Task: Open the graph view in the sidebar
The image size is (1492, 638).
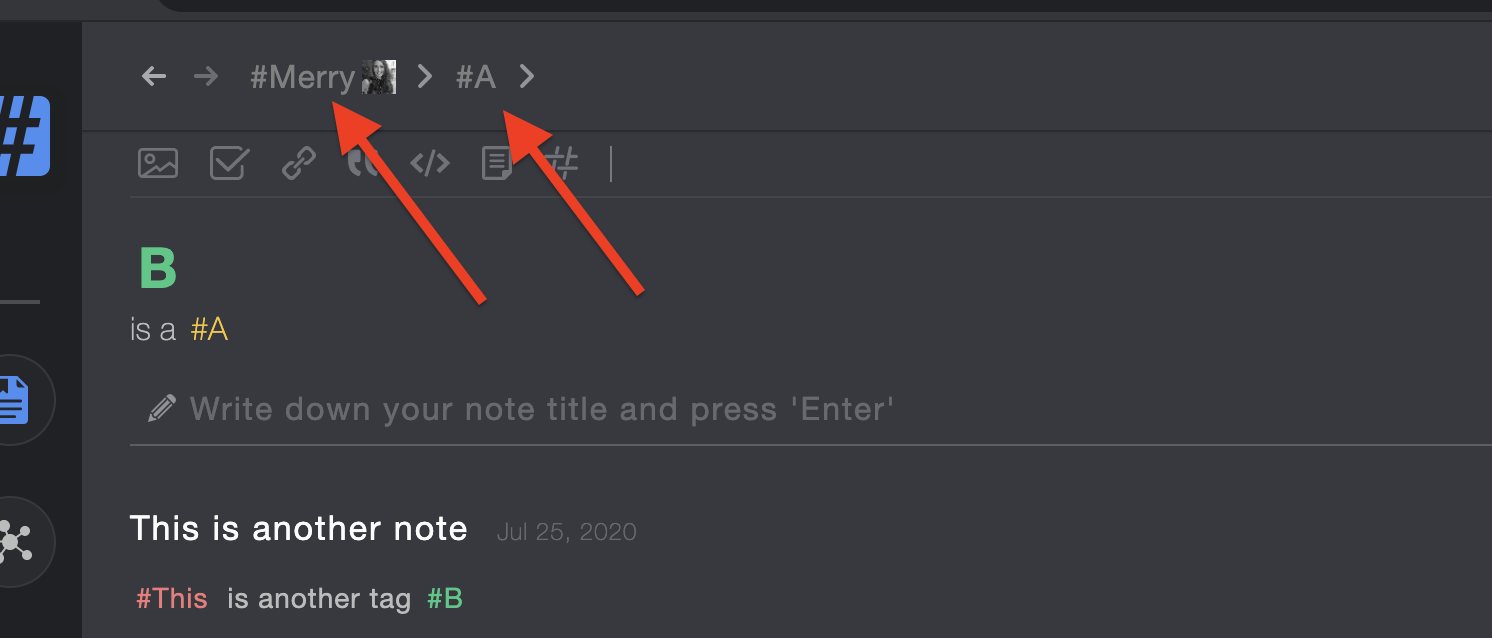Action: (x=14, y=541)
